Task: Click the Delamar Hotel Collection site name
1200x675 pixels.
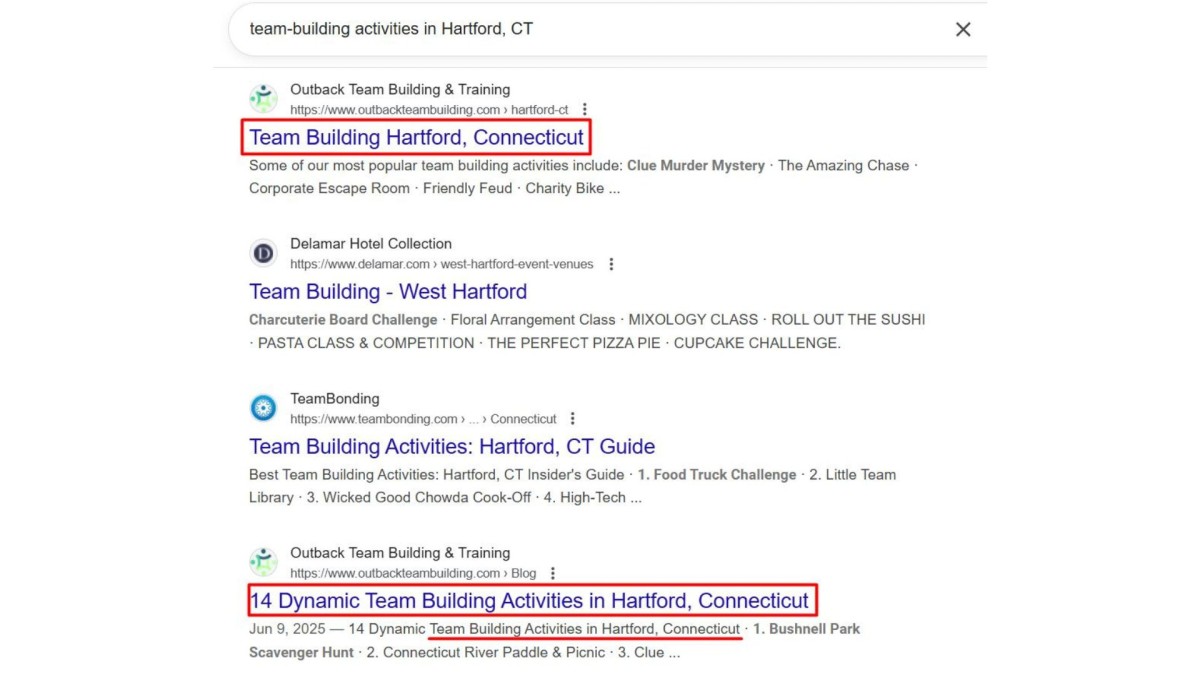Action: pyautogui.click(x=371, y=244)
